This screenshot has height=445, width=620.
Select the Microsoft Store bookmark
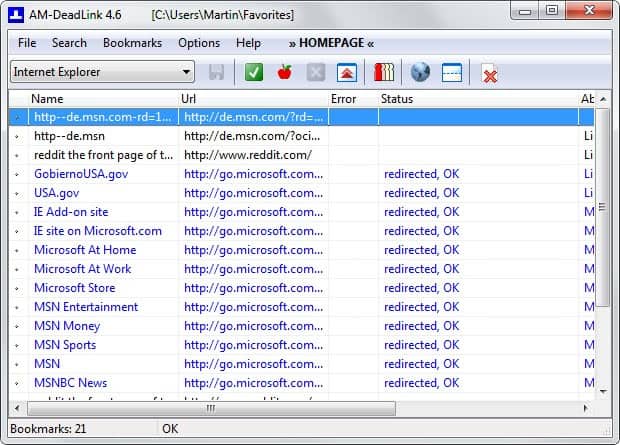pos(301,288)
